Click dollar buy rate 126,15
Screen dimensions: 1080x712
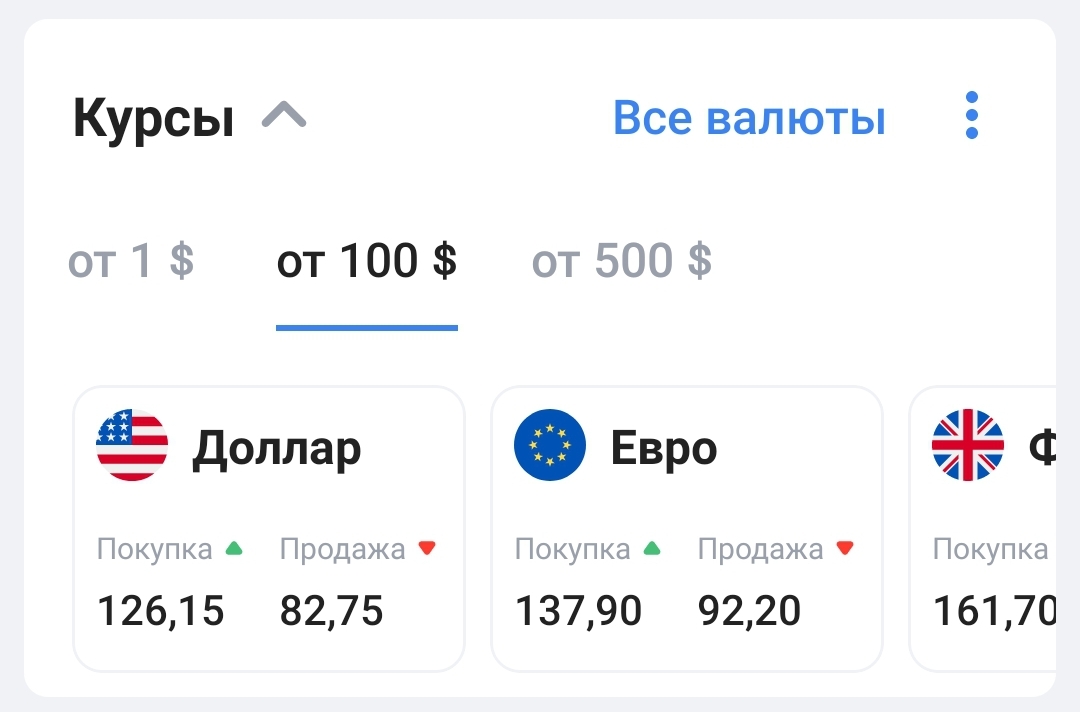[x=160, y=611]
